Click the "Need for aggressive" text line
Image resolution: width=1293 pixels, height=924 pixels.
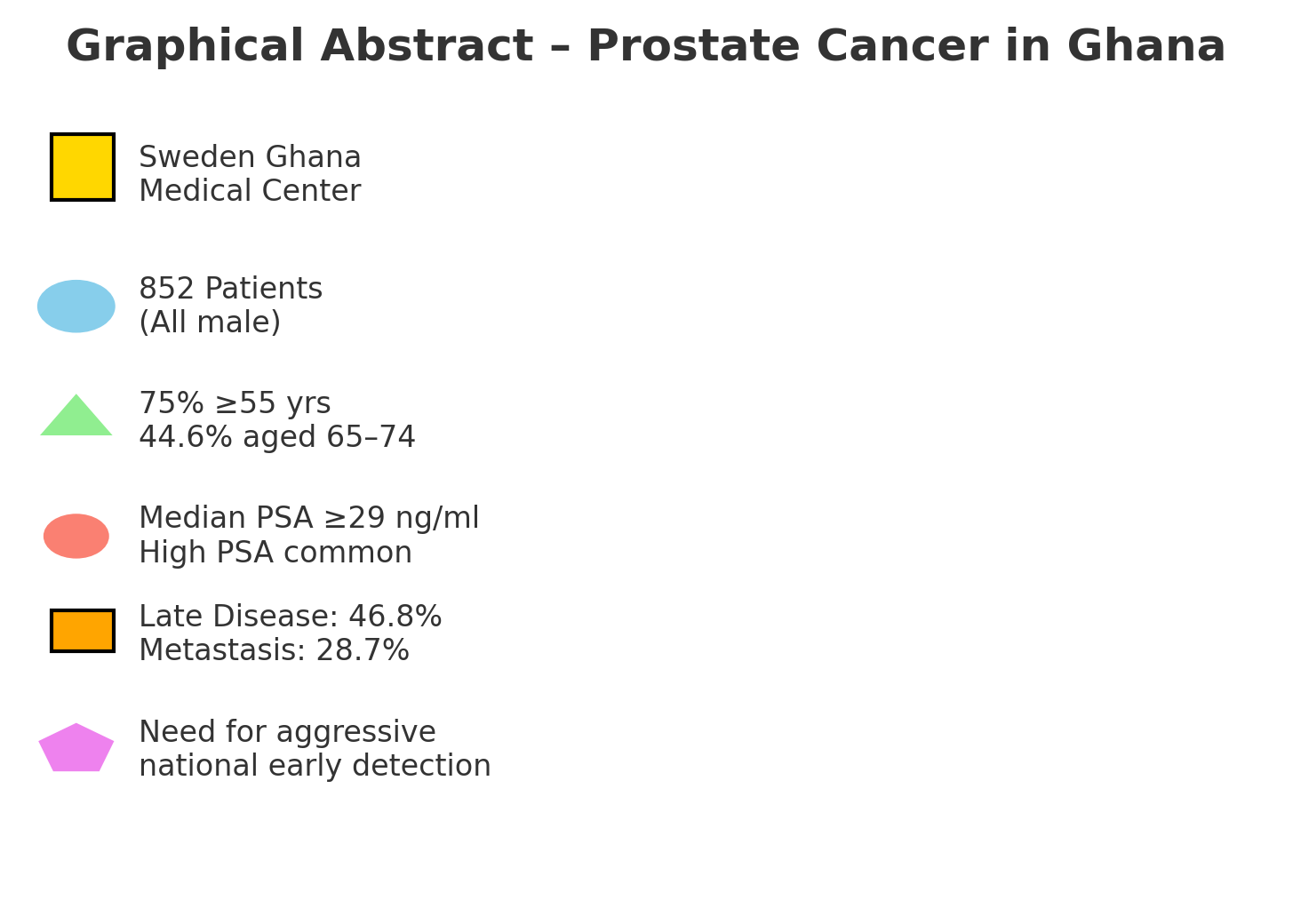[287, 733]
